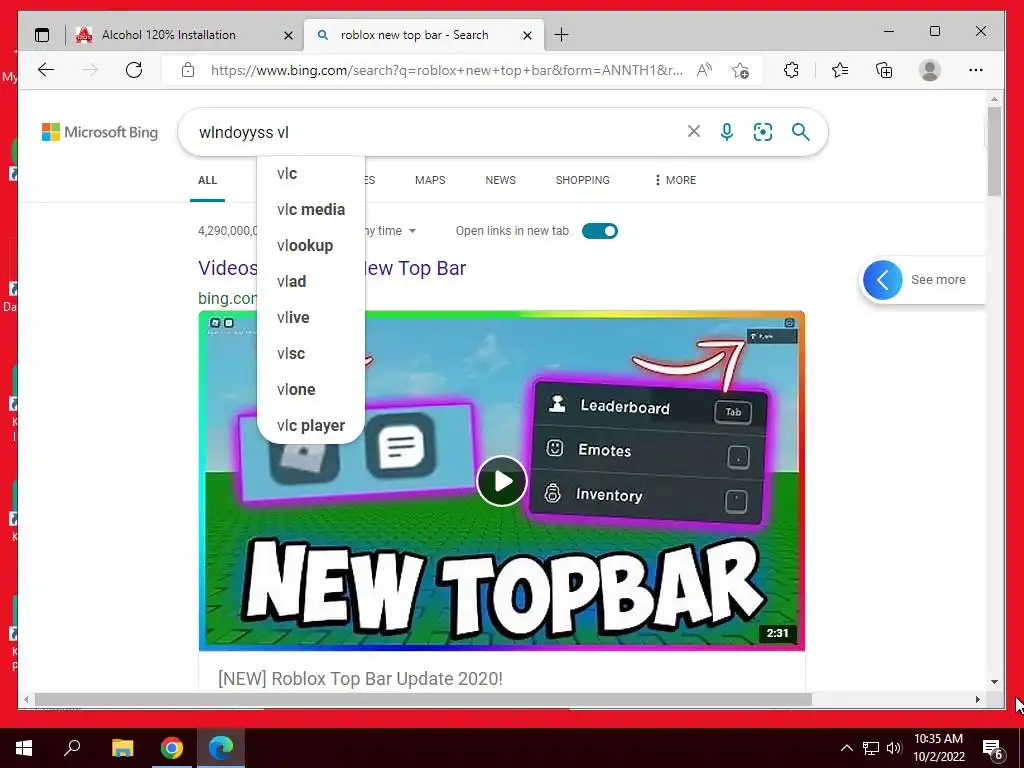Open a new browser tab
The image size is (1024, 768).
coord(561,35)
